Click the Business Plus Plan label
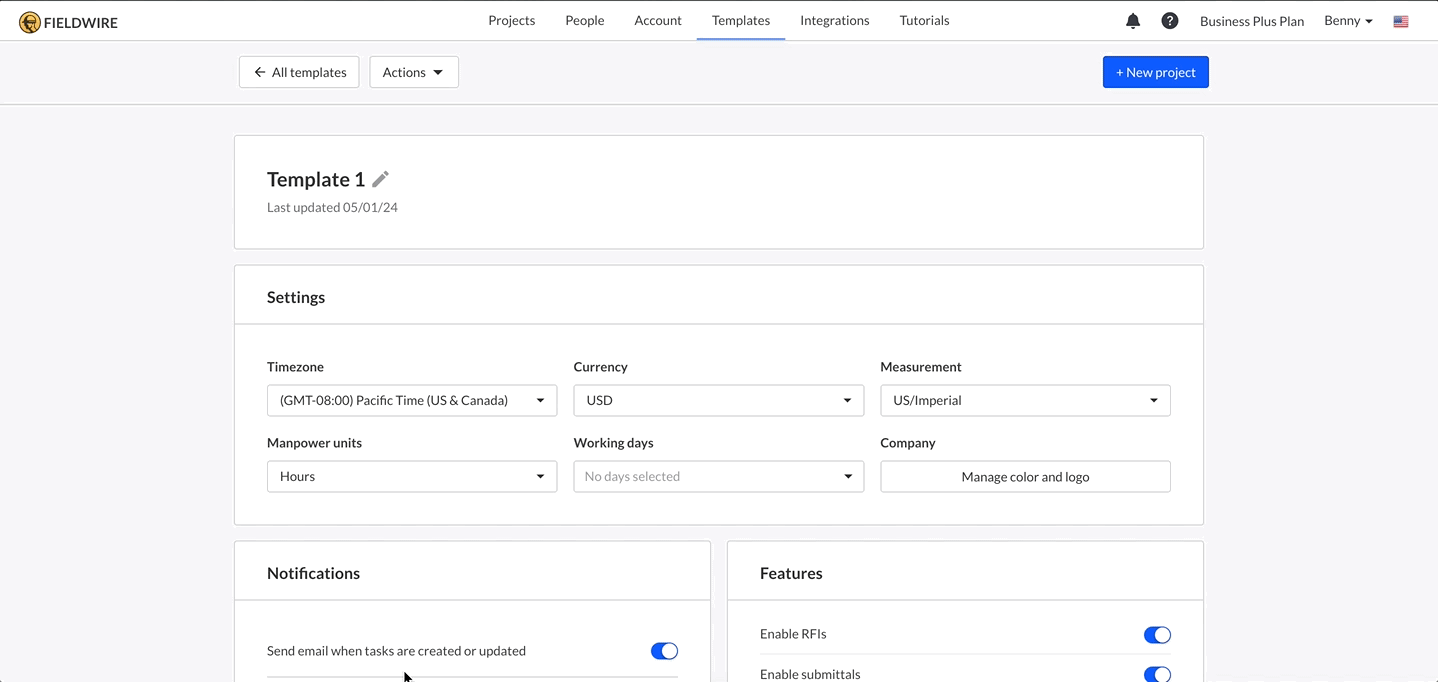1438x682 pixels. tap(1251, 20)
